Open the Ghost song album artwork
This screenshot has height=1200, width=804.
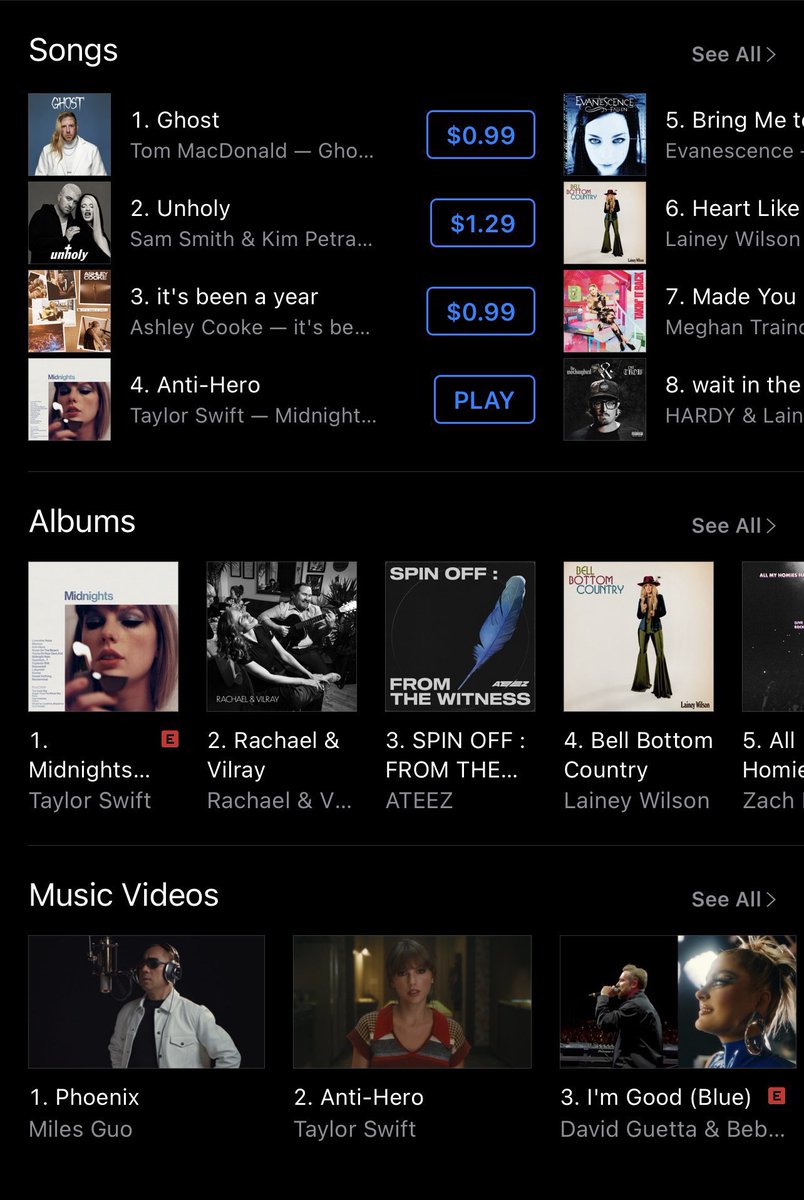point(69,134)
